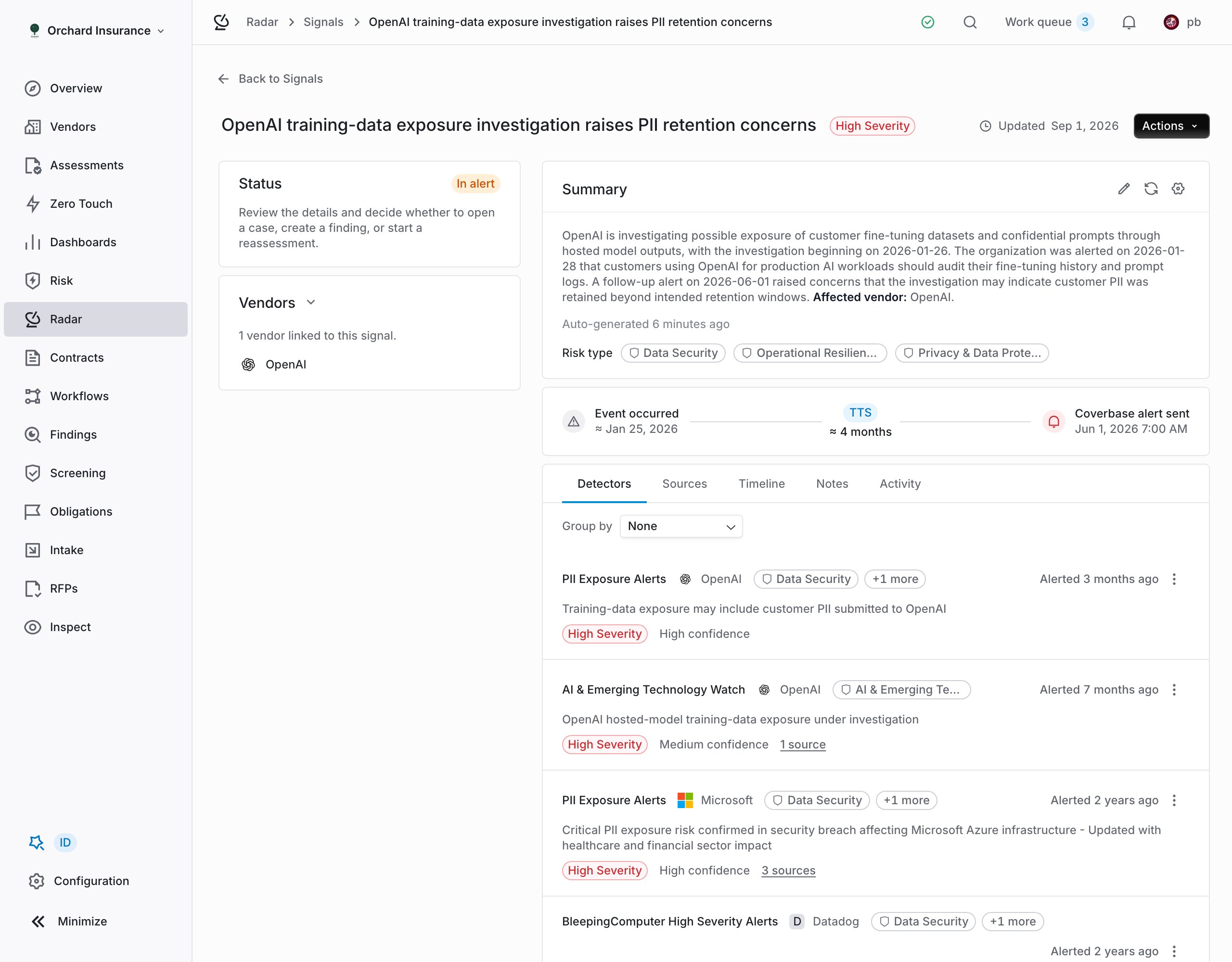
Task: Click the ID badge in sidebar
Action: pos(65,842)
